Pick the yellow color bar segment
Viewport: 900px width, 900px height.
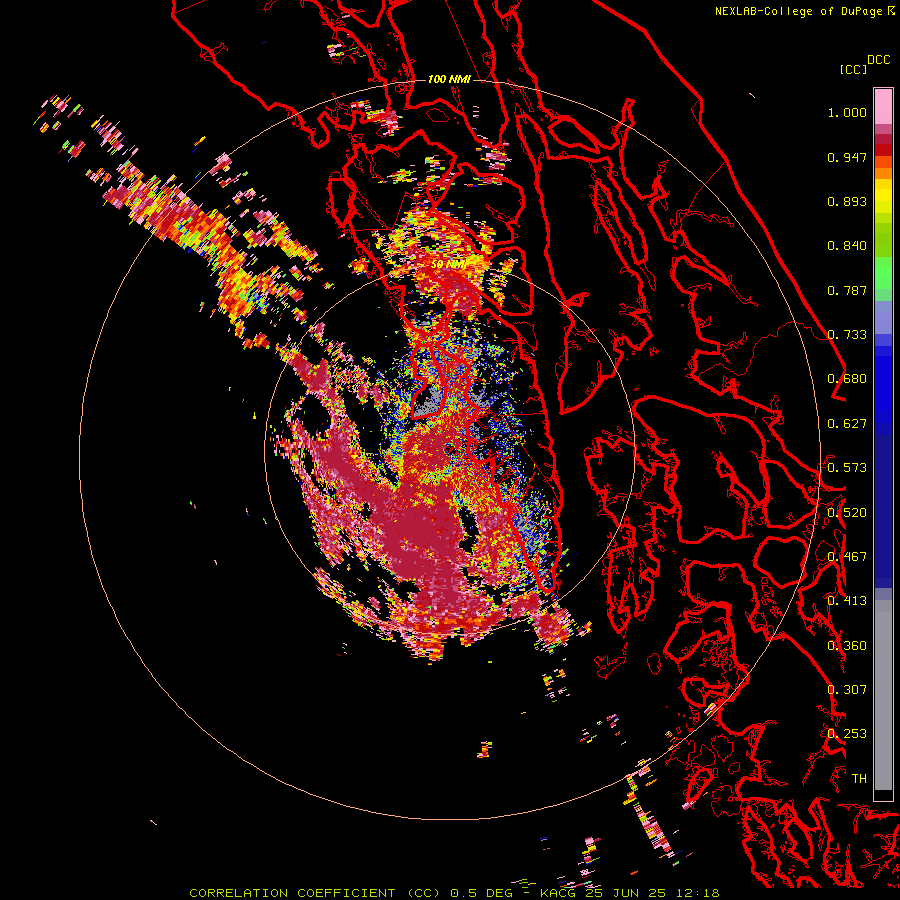883,196
